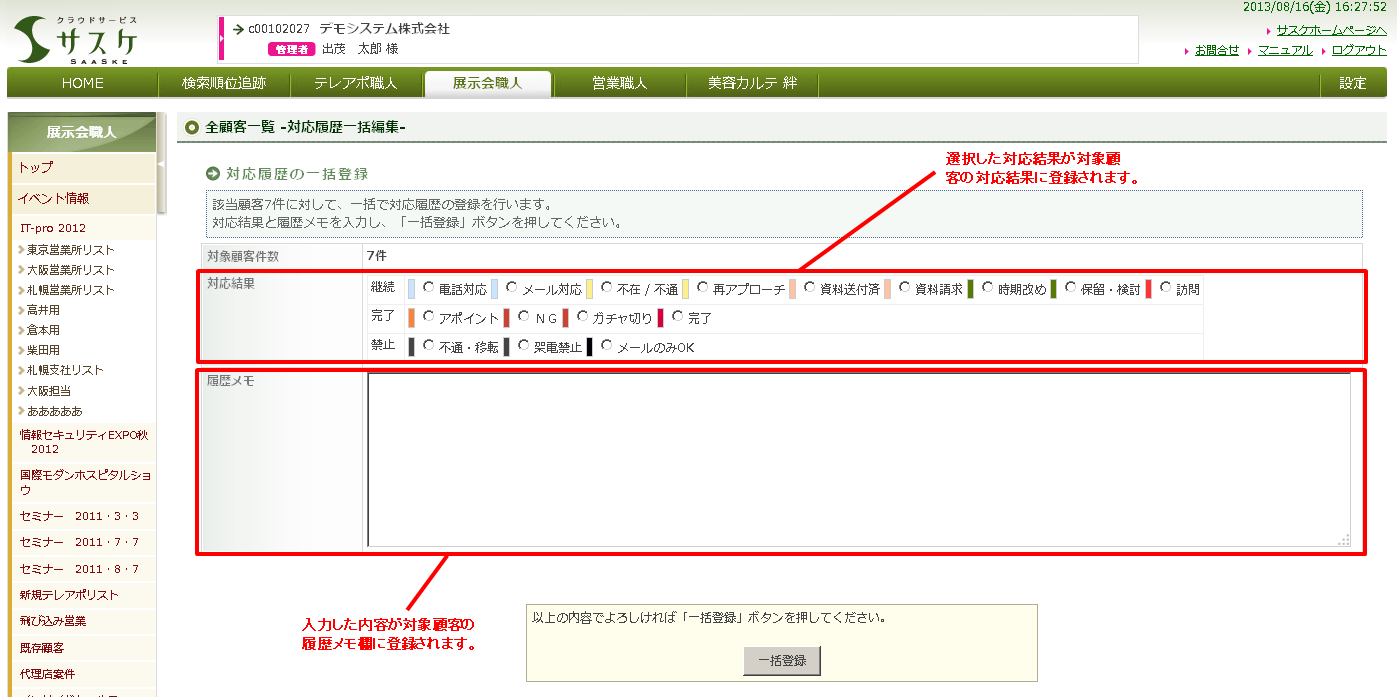Open the 設定 tab
Image resolution: width=1397 pixels, height=697 pixels.
(1352, 83)
